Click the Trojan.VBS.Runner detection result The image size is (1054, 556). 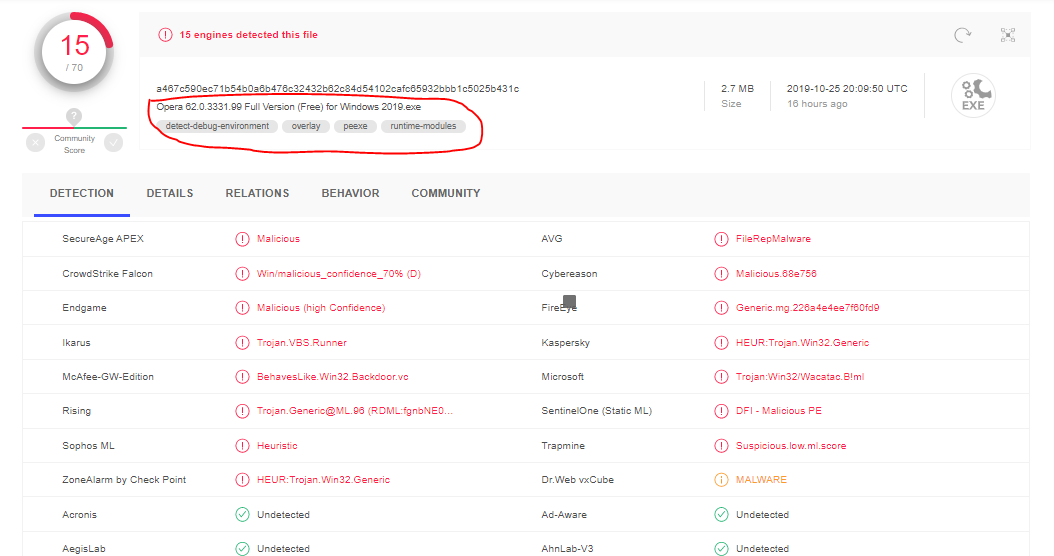coord(302,343)
